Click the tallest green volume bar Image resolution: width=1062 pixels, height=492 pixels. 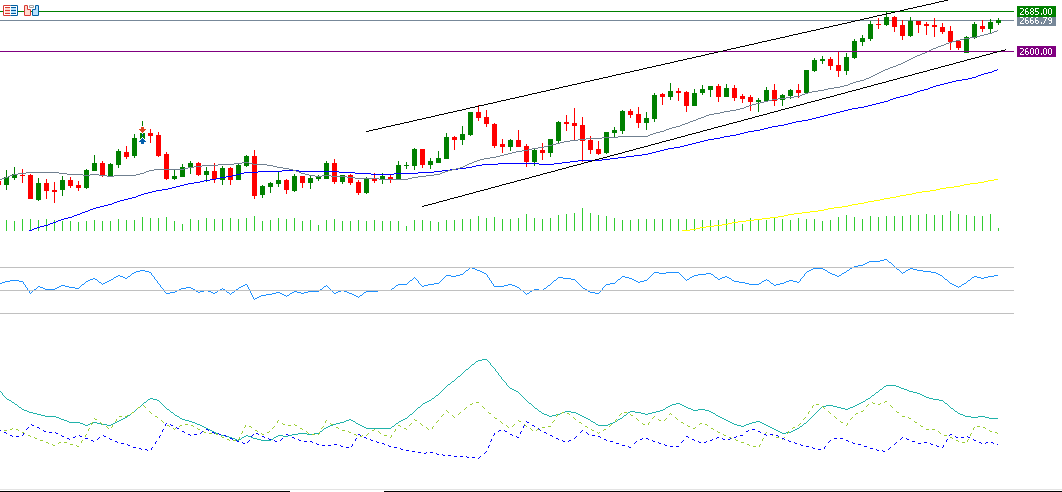[582, 220]
